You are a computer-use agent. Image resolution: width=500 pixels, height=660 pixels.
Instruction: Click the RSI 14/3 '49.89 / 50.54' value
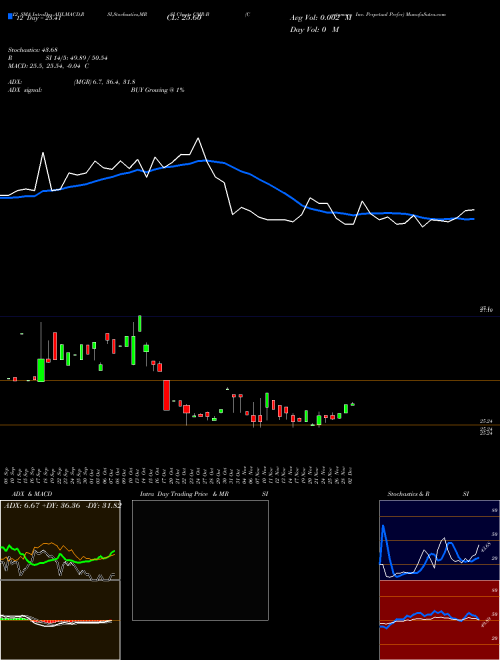(88, 58)
